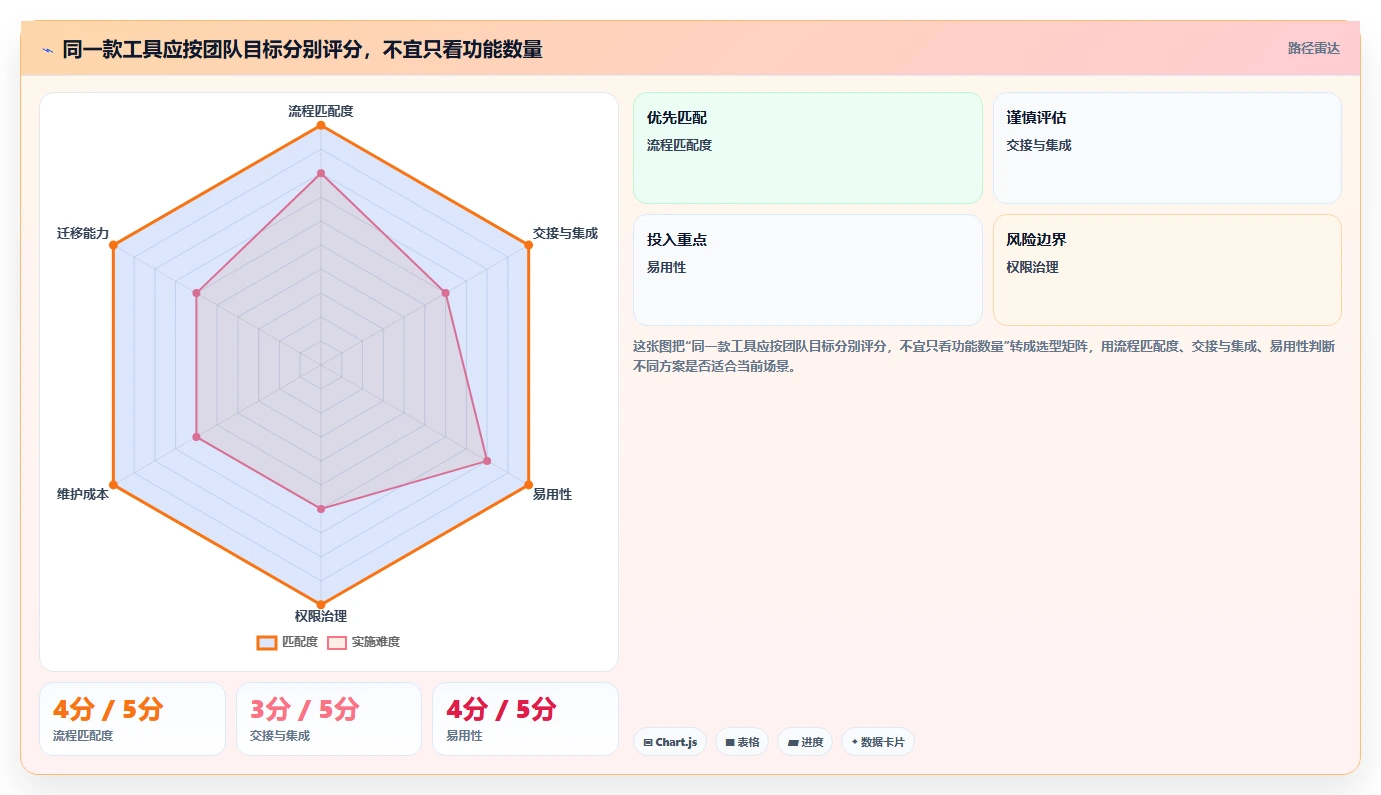
Task: Select pink 实施难度 point on 迁移能力 axis
Action: point(196,293)
